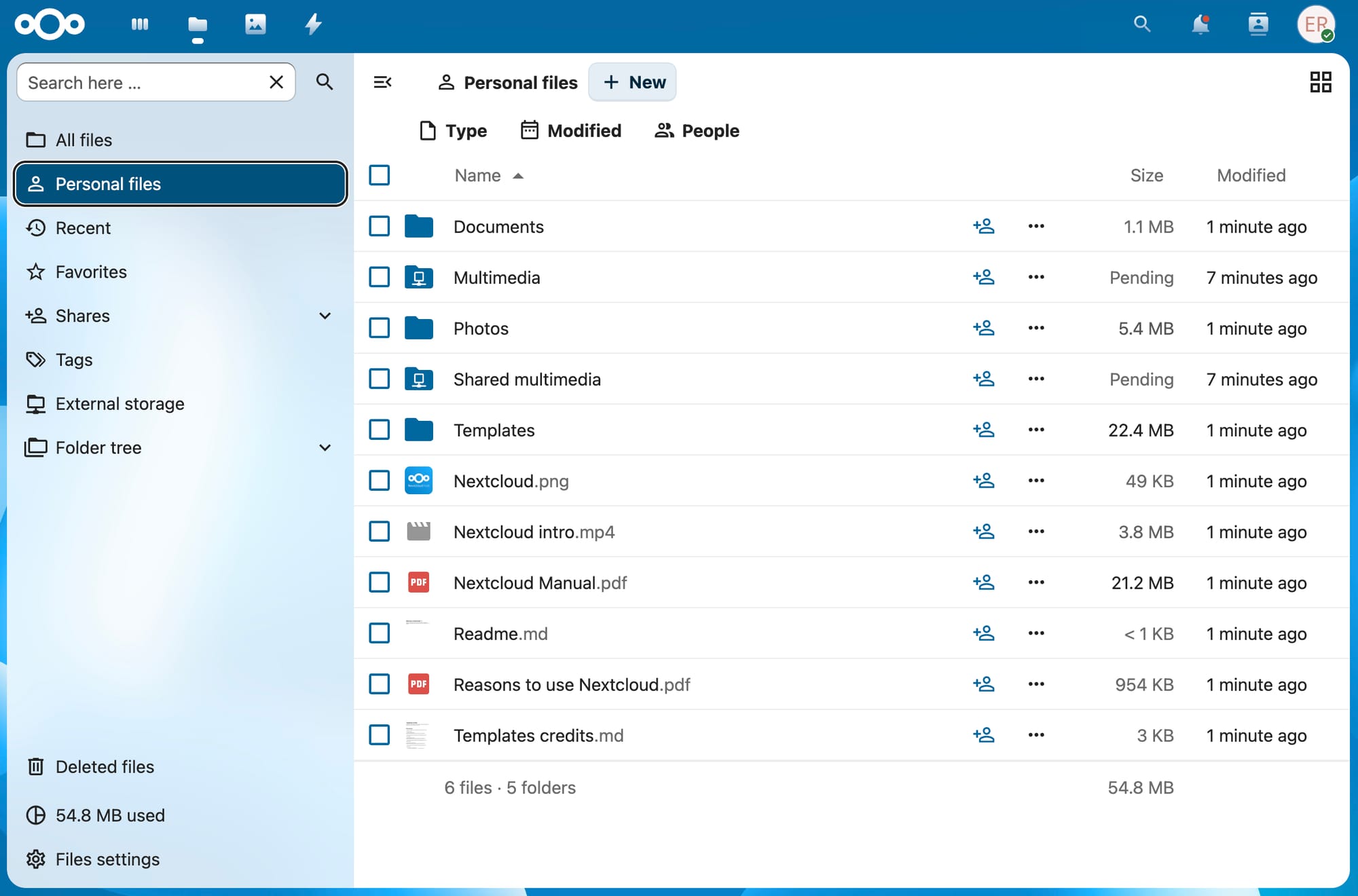
Task: Expand the Shares section
Action: click(325, 316)
